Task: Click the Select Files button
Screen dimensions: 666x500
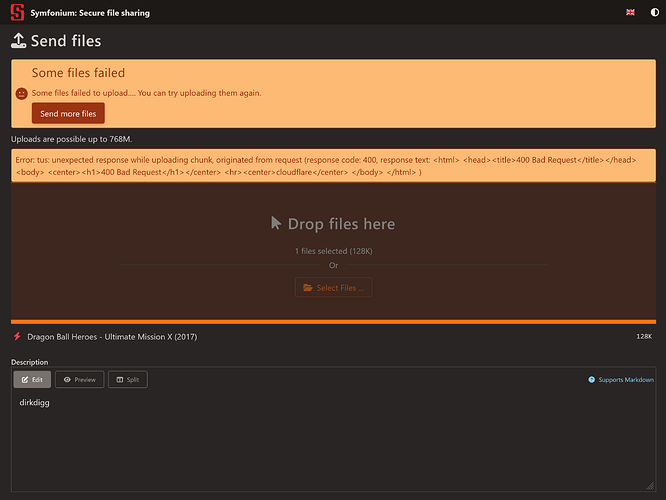Action: tap(333, 288)
